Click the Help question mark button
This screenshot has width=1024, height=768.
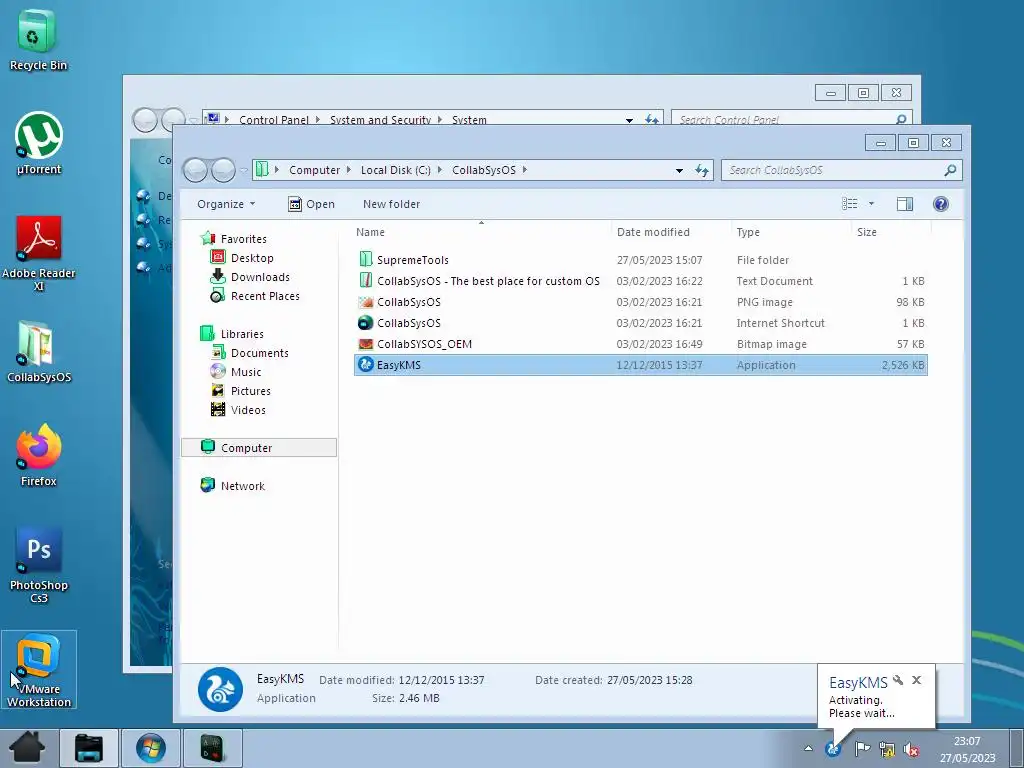click(940, 204)
